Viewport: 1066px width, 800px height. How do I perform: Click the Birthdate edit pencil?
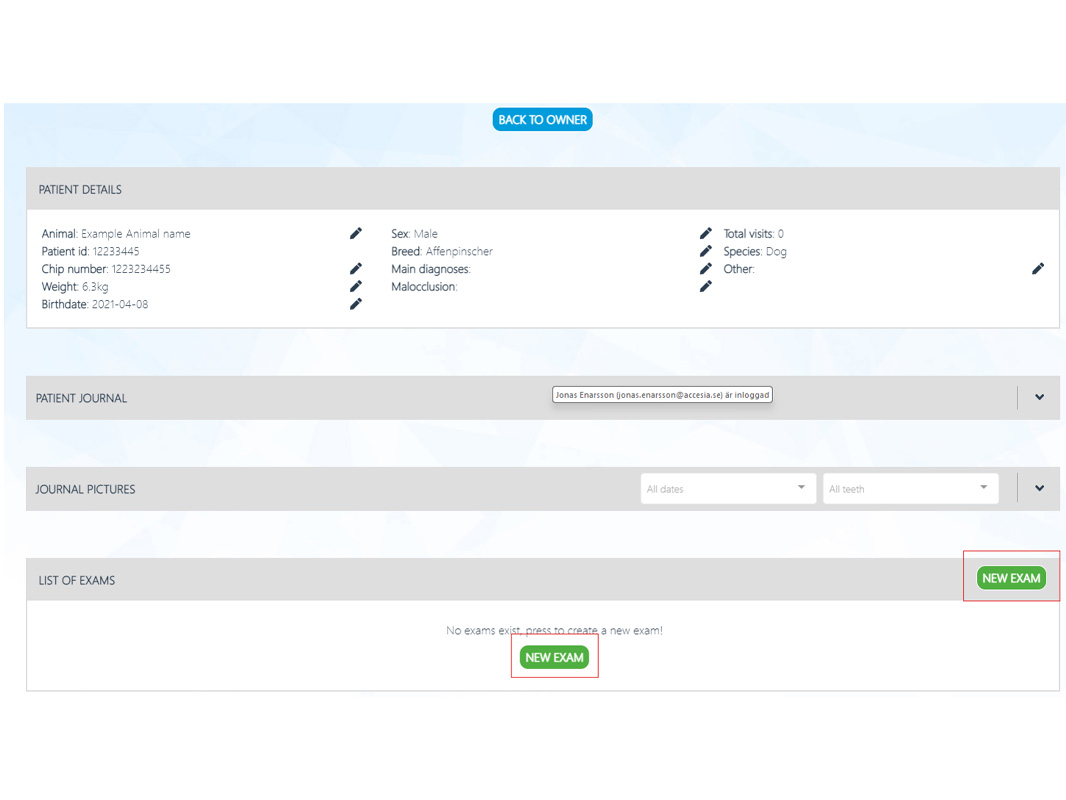[356, 304]
